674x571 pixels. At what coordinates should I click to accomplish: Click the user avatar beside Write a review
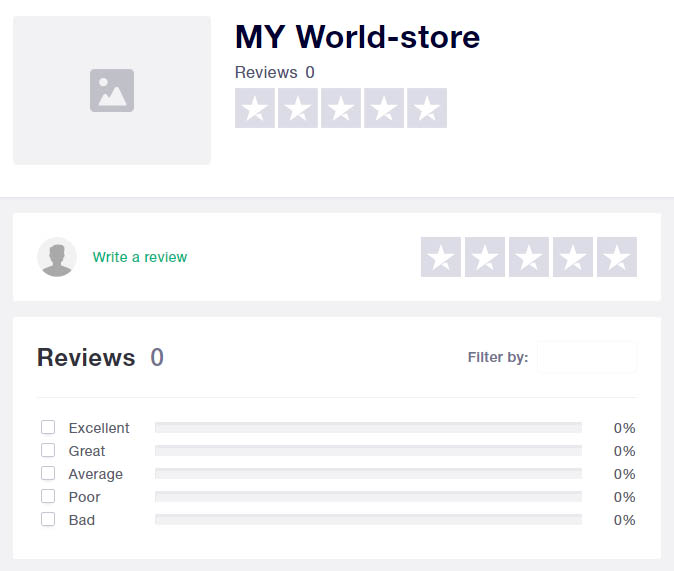[x=57, y=257]
